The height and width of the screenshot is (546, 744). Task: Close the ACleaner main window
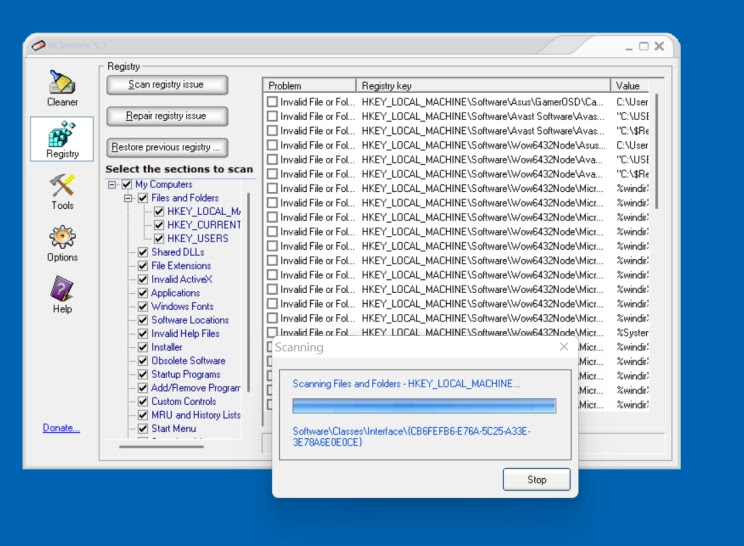click(x=659, y=46)
